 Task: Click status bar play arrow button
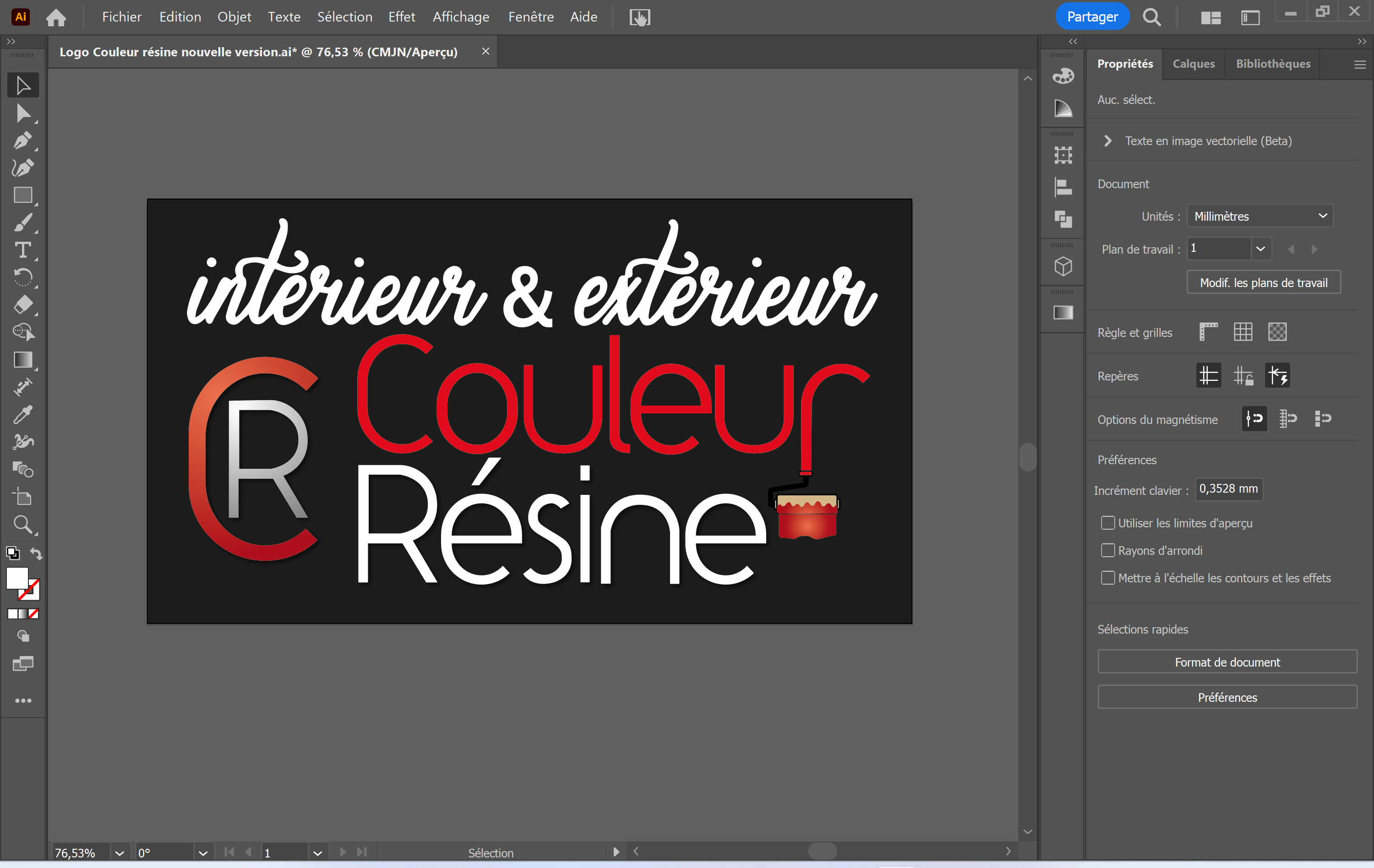click(616, 852)
